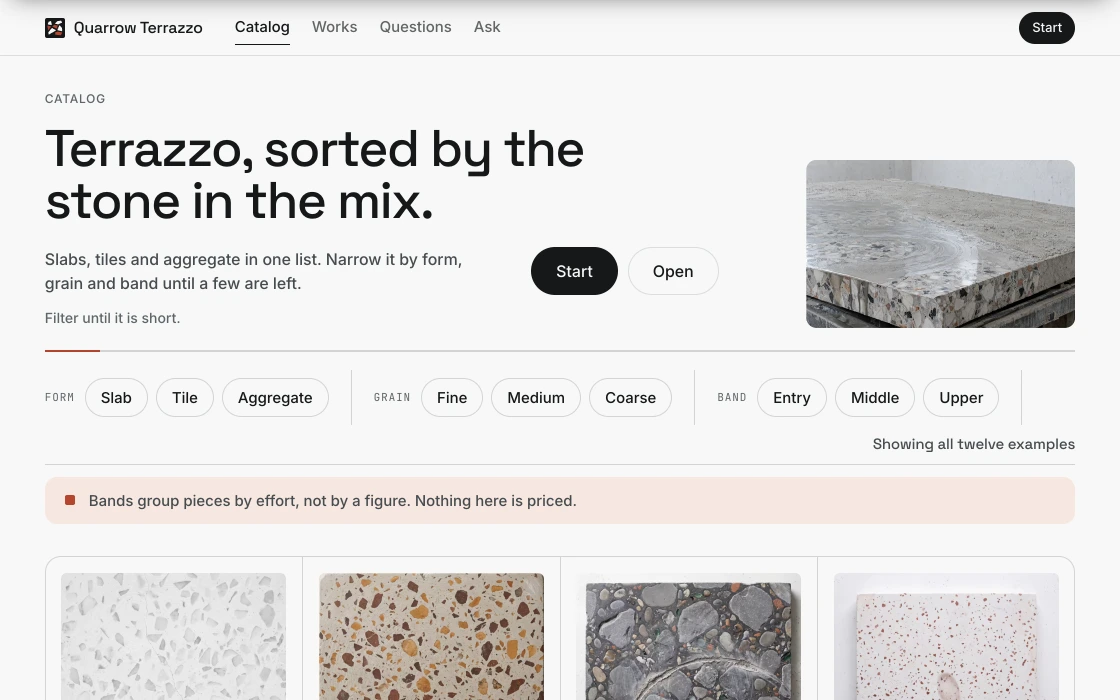1120x700 pixels.
Task: Select the Upper band chip
Action: pos(961,398)
